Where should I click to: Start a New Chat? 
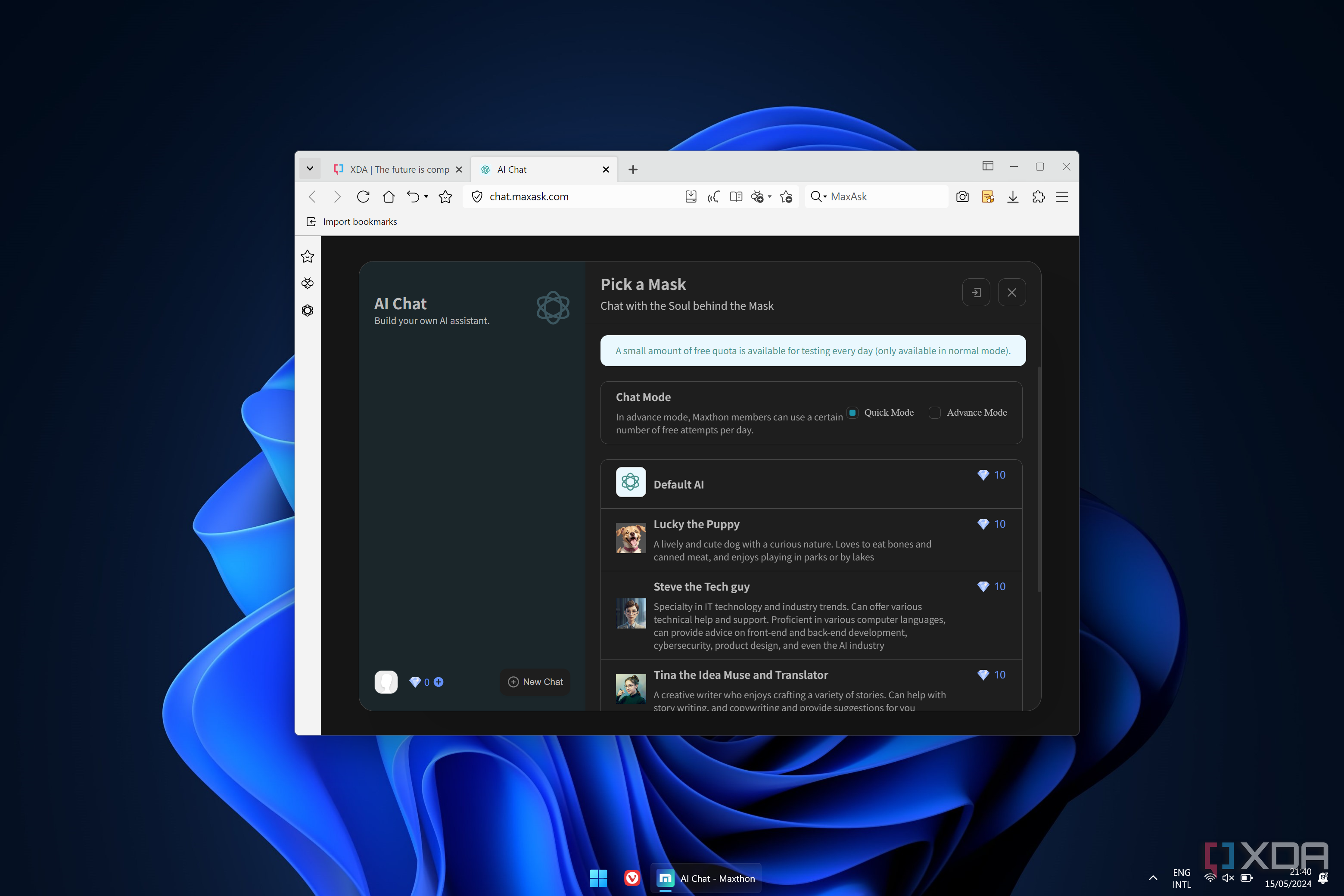coord(535,682)
